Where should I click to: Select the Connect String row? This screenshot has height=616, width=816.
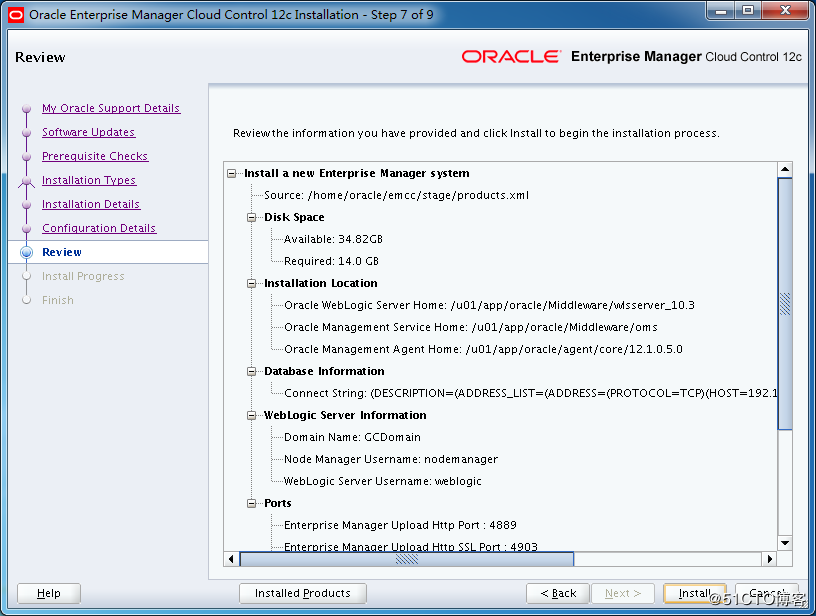click(530, 393)
